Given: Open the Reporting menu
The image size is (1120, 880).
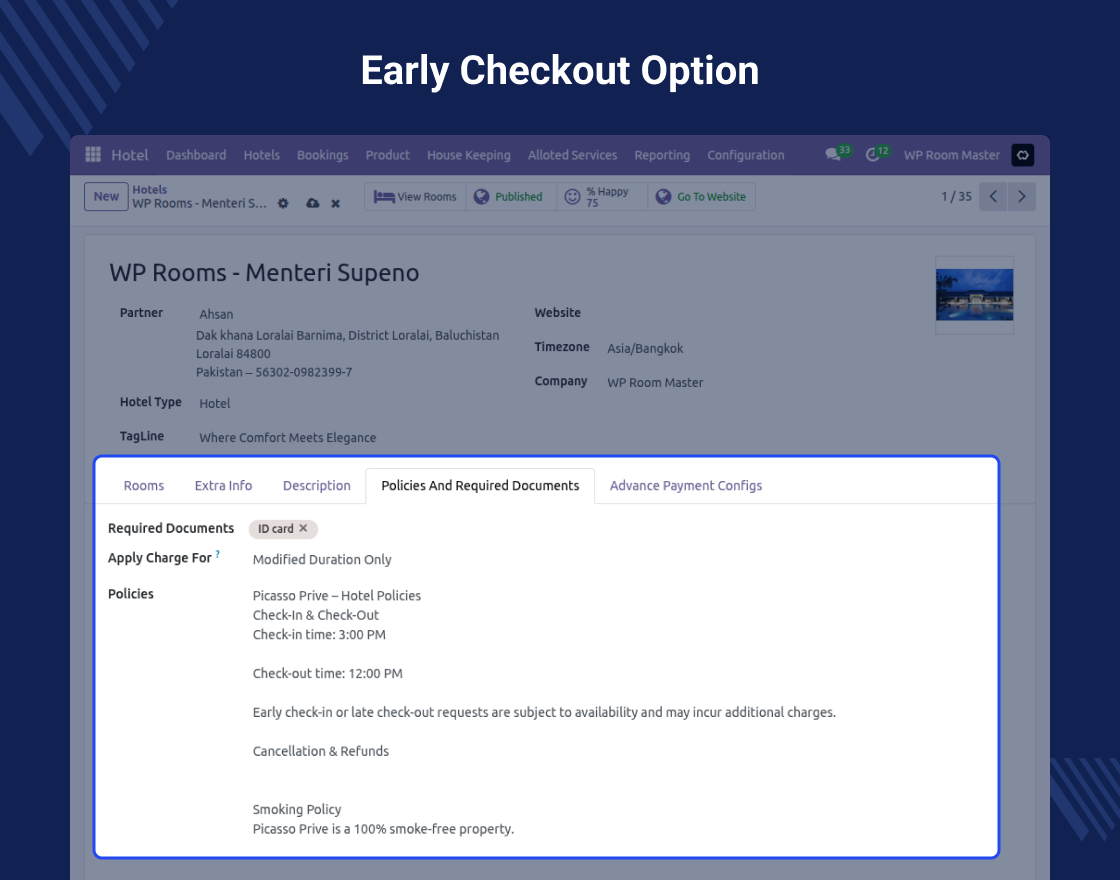Looking at the screenshot, I should [x=662, y=155].
